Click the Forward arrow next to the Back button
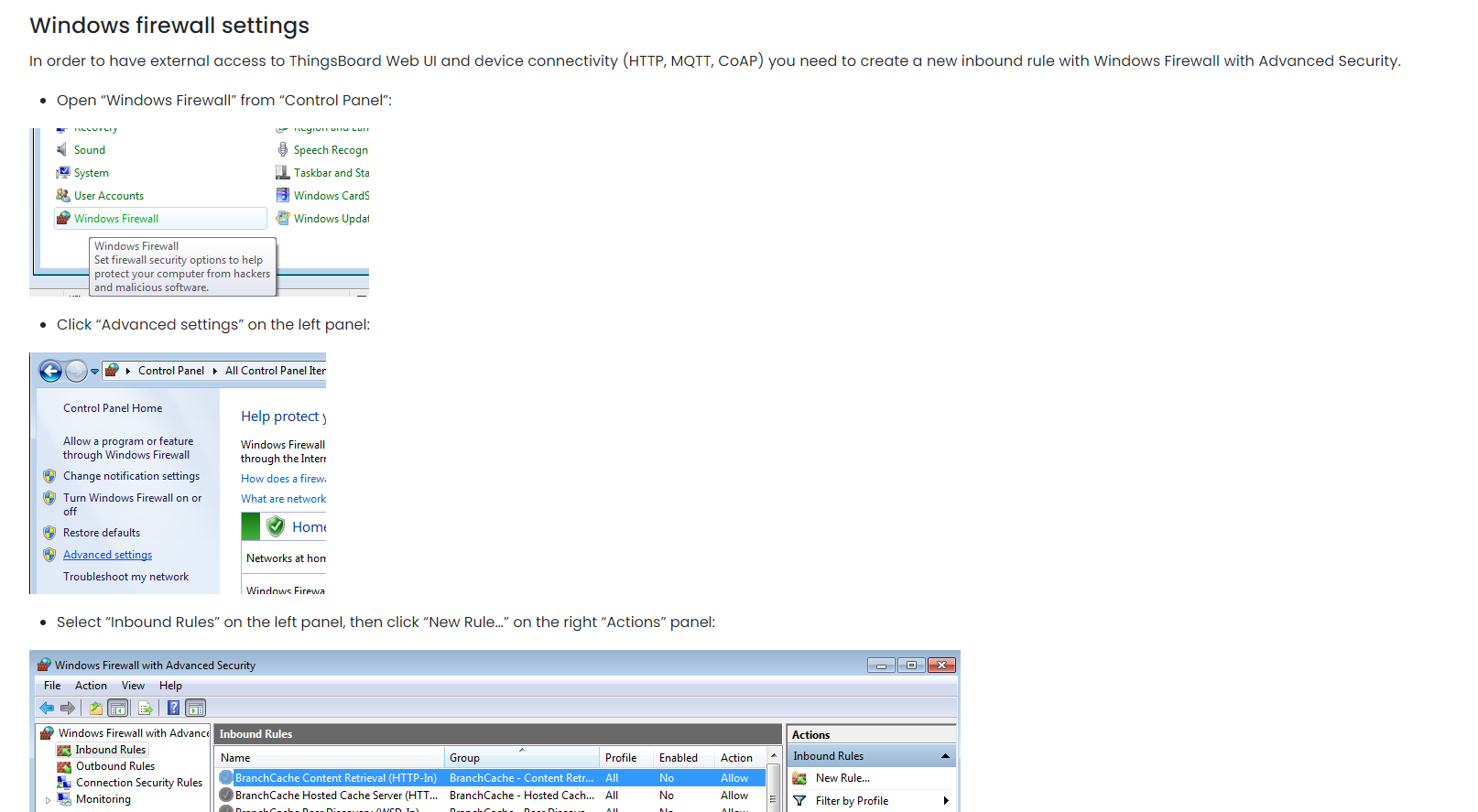Image resolution: width=1478 pixels, height=812 pixels. click(x=76, y=371)
